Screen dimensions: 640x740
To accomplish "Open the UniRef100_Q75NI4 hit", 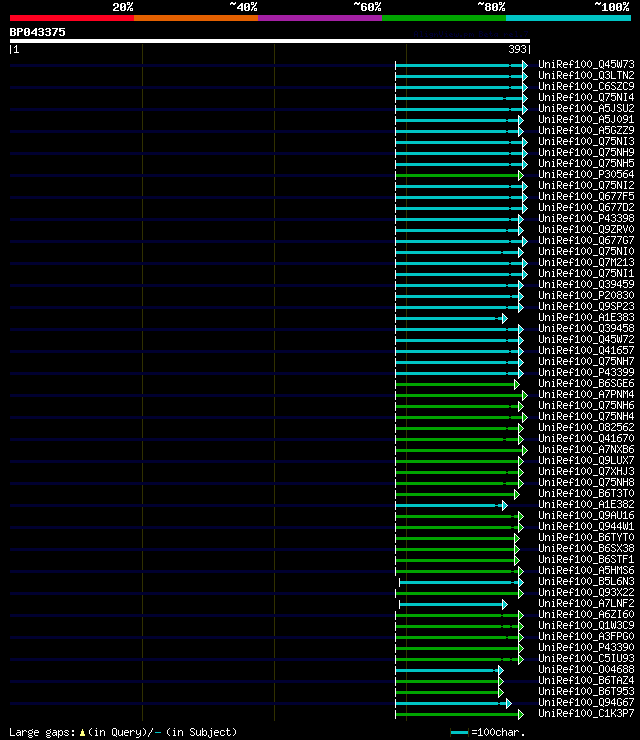I will pos(586,97).
